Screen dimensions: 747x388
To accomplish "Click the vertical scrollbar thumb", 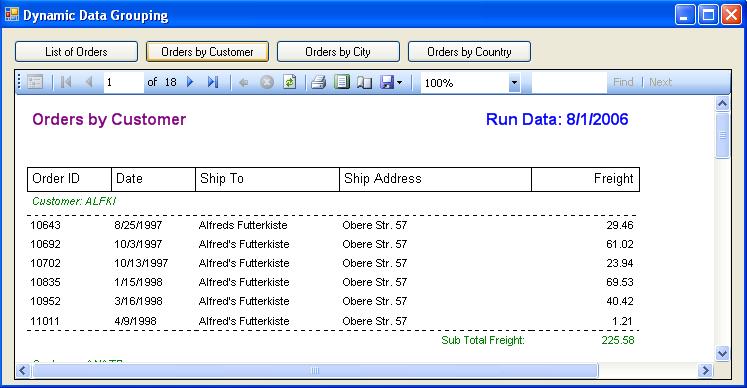I will pos(723,135).
